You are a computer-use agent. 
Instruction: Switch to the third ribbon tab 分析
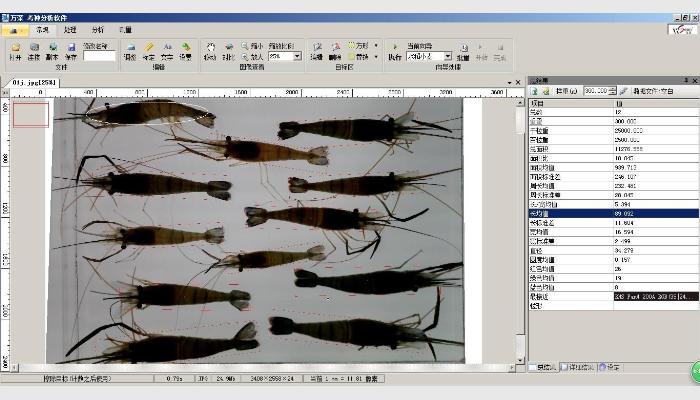click(x=97, y=30)
